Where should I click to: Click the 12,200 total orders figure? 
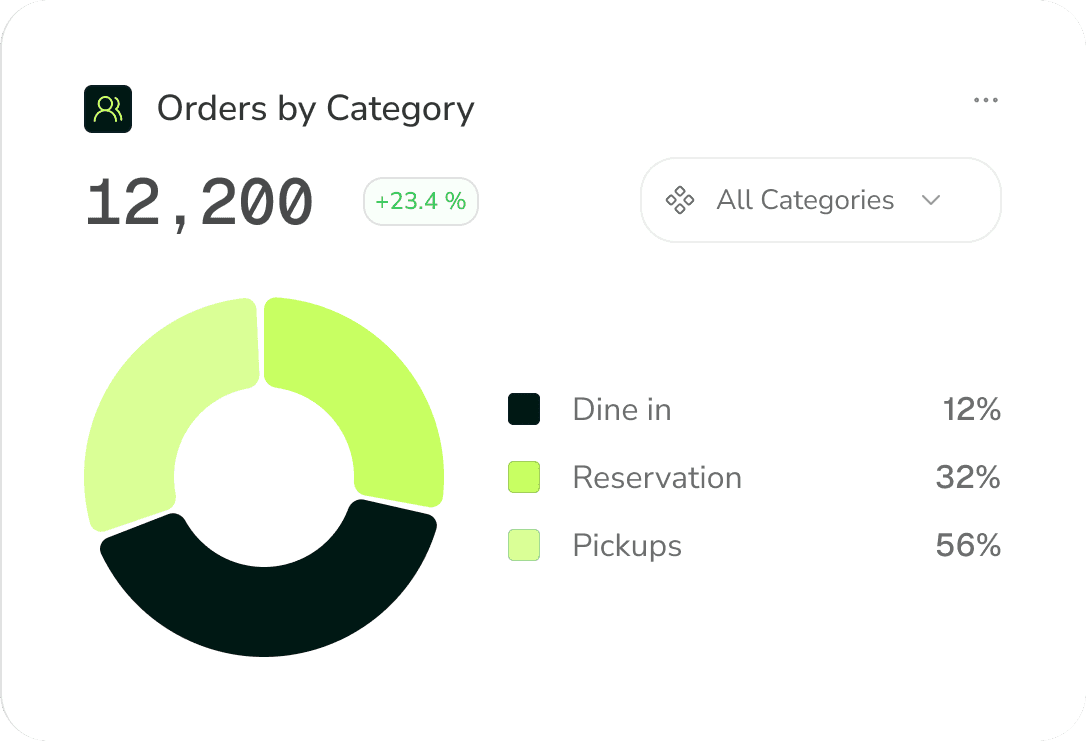199,202
